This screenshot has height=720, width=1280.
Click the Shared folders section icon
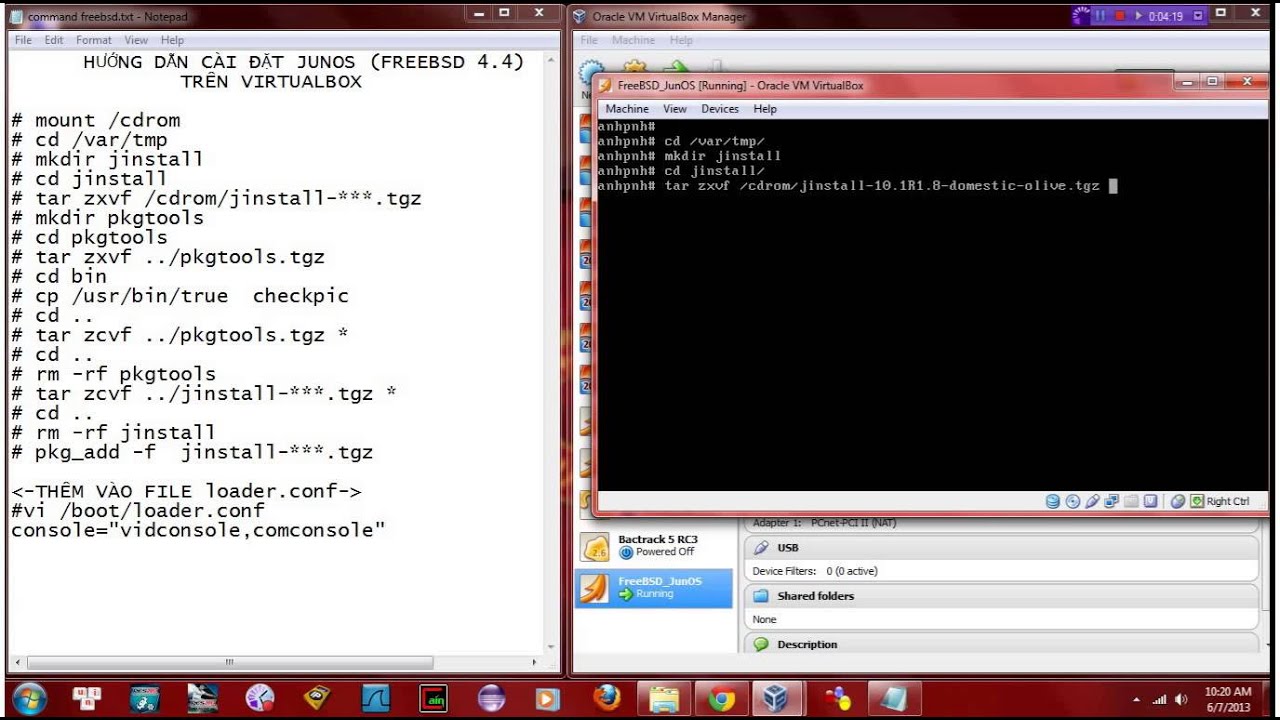tap(761, 596)
